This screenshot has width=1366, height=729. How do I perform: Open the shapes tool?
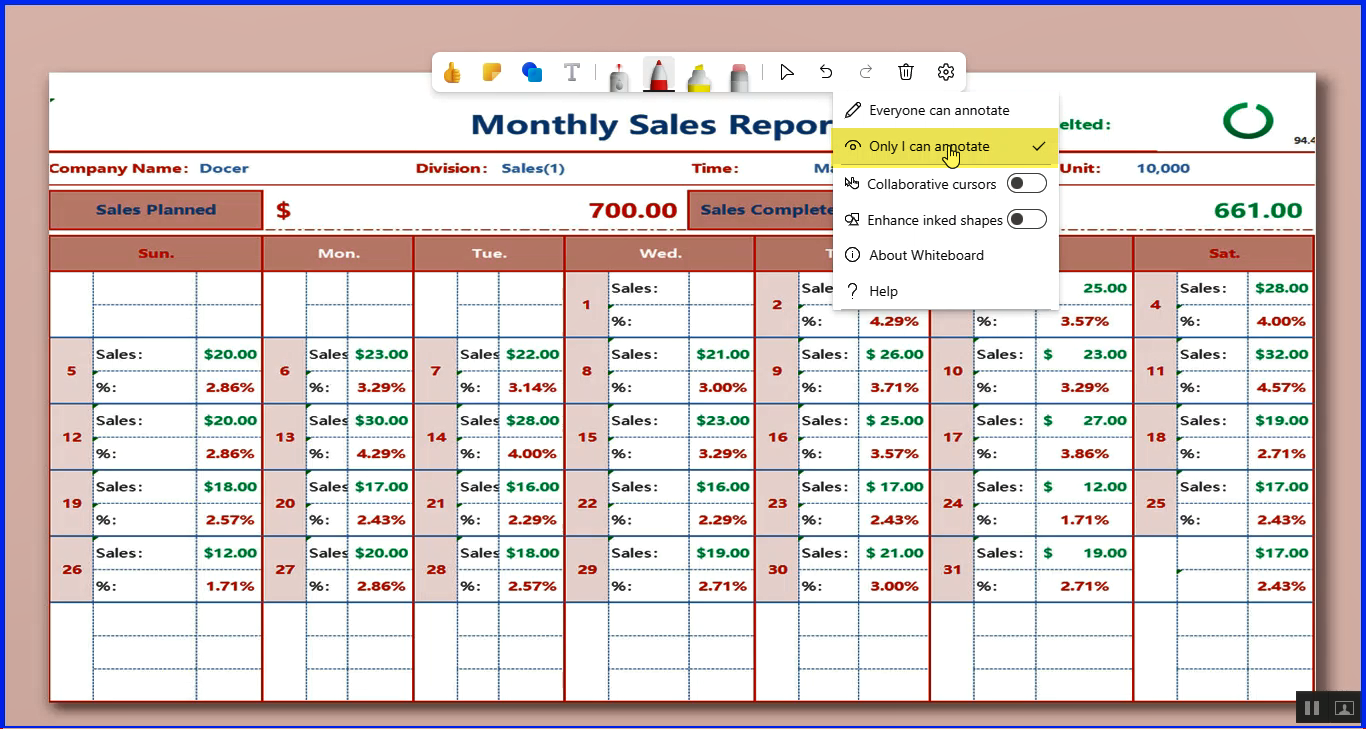pos(532,73)
